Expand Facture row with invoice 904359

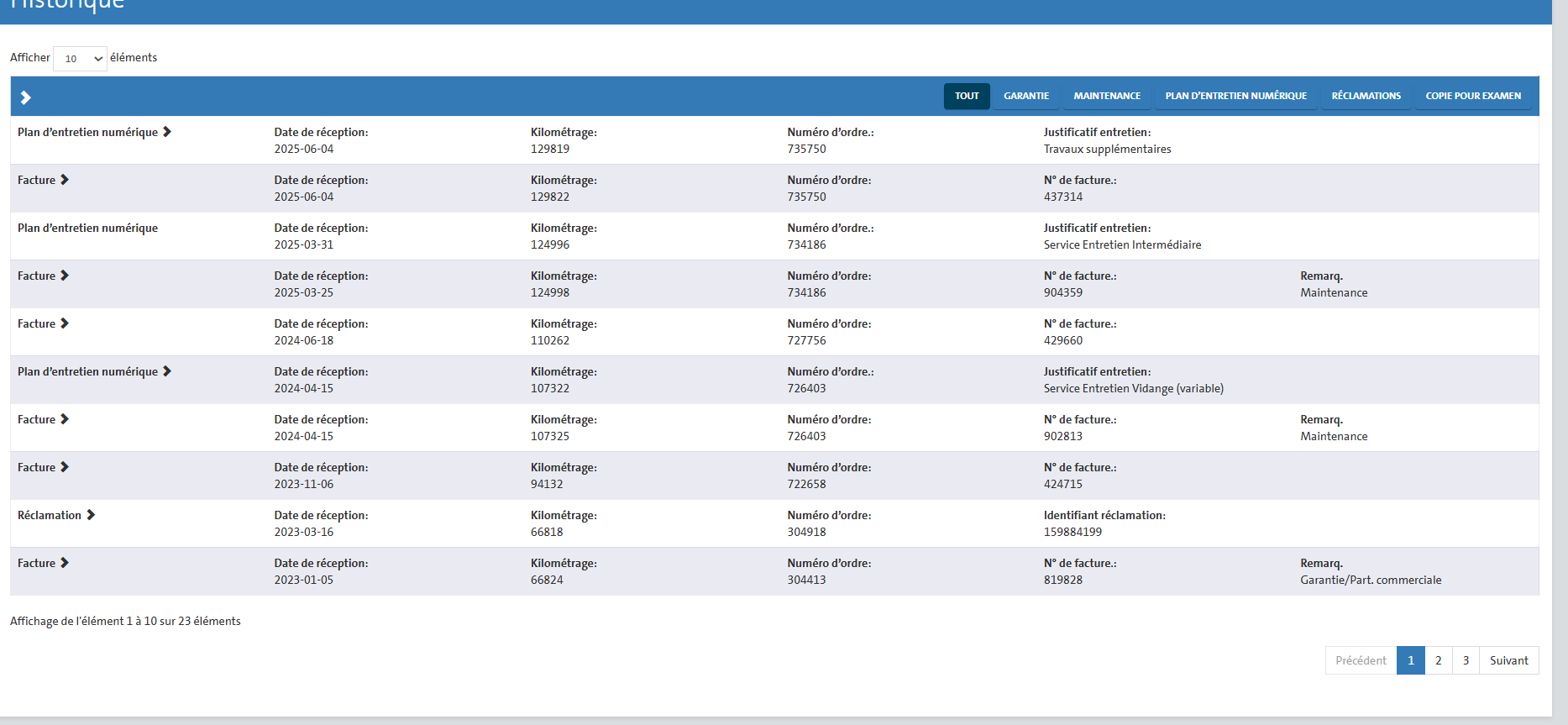pyautogui.click(x=65, y=276)
